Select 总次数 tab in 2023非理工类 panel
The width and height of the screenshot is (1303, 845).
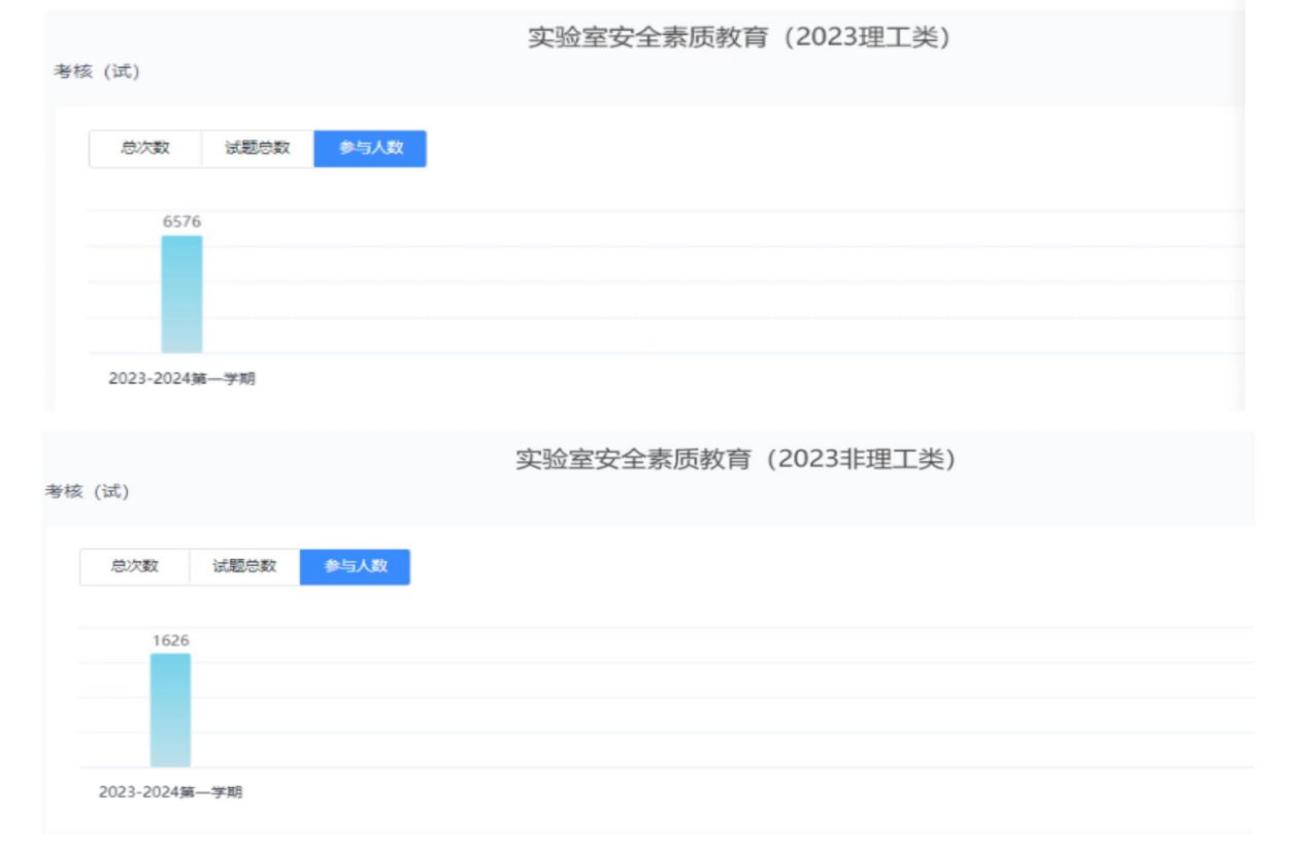[x=134, y=566]
